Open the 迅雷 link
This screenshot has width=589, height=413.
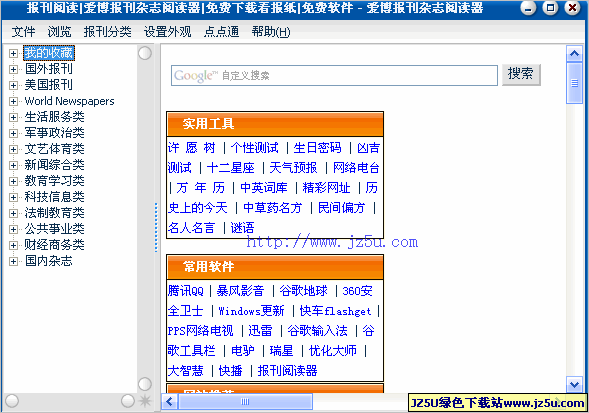tap(260, 331)
